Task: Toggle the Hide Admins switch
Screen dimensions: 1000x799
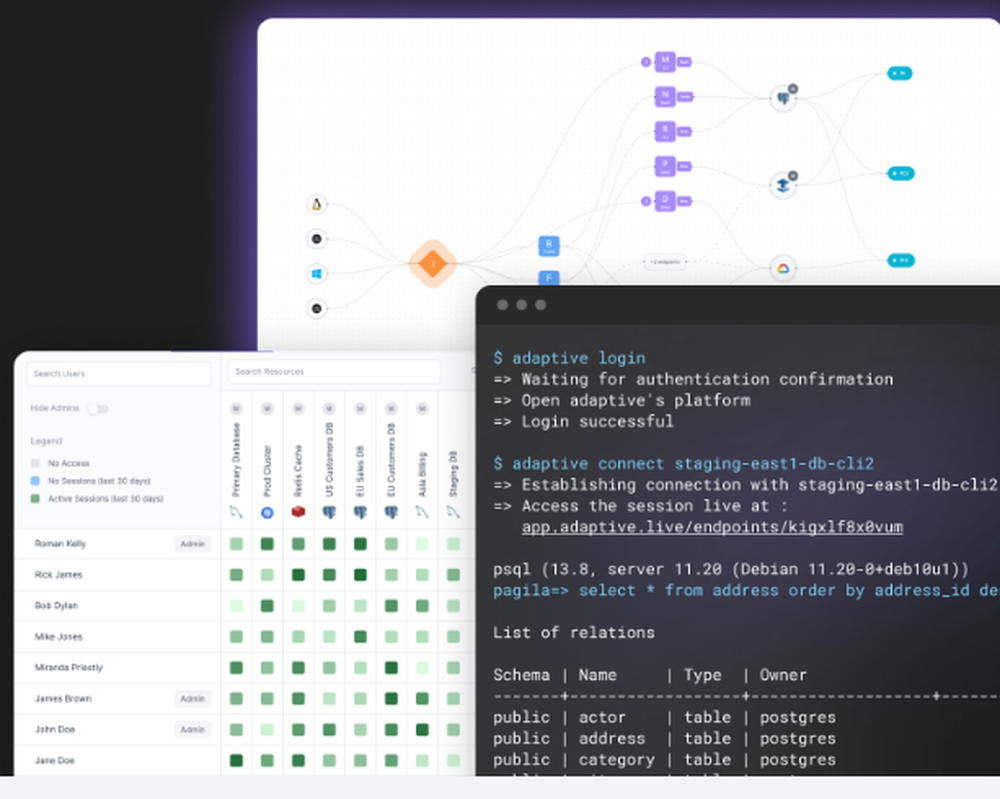Action: click(x=98, y=409)
